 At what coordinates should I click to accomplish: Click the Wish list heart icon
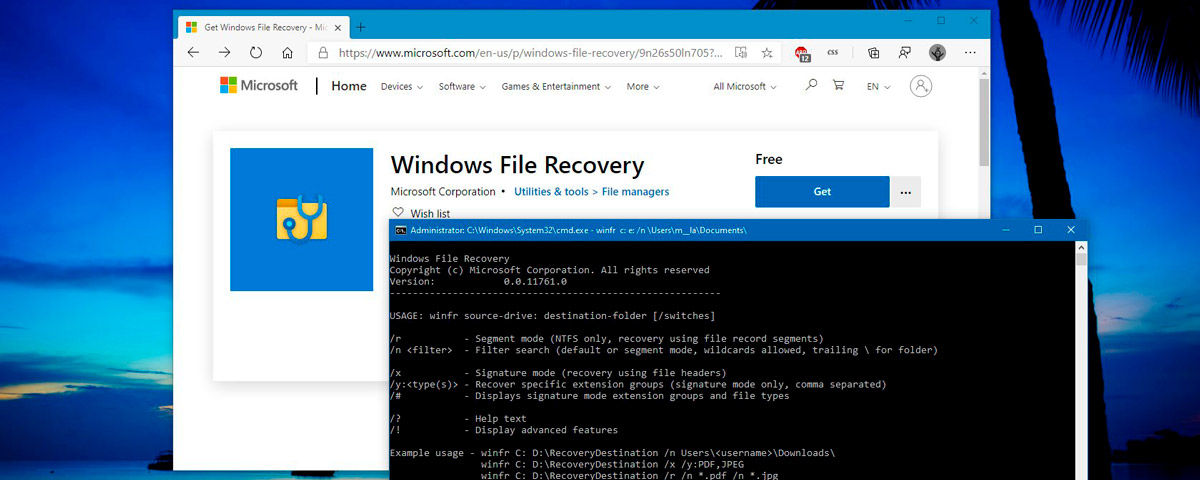click(398, 213)
